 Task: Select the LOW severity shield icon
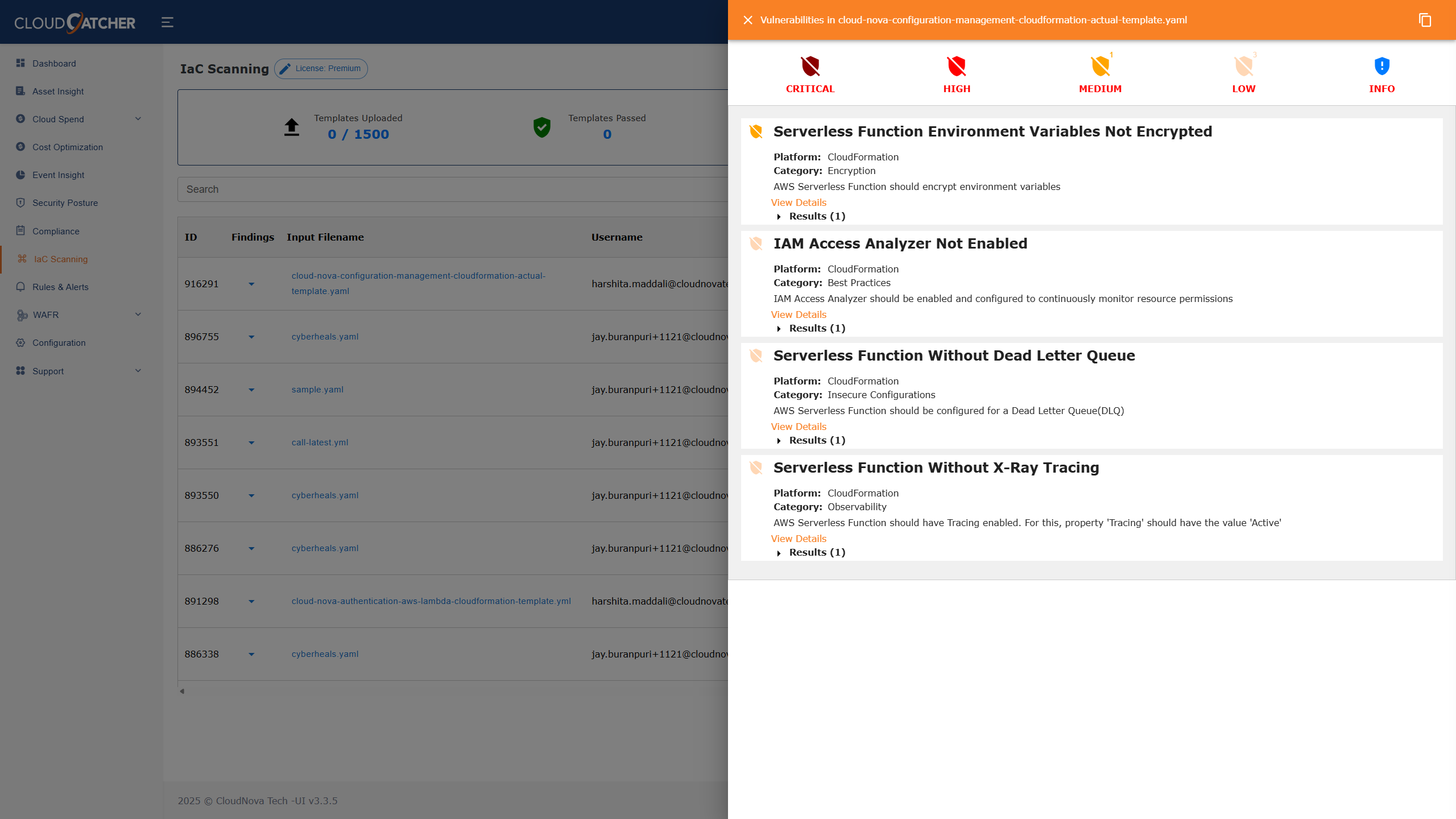(1243, 67)
